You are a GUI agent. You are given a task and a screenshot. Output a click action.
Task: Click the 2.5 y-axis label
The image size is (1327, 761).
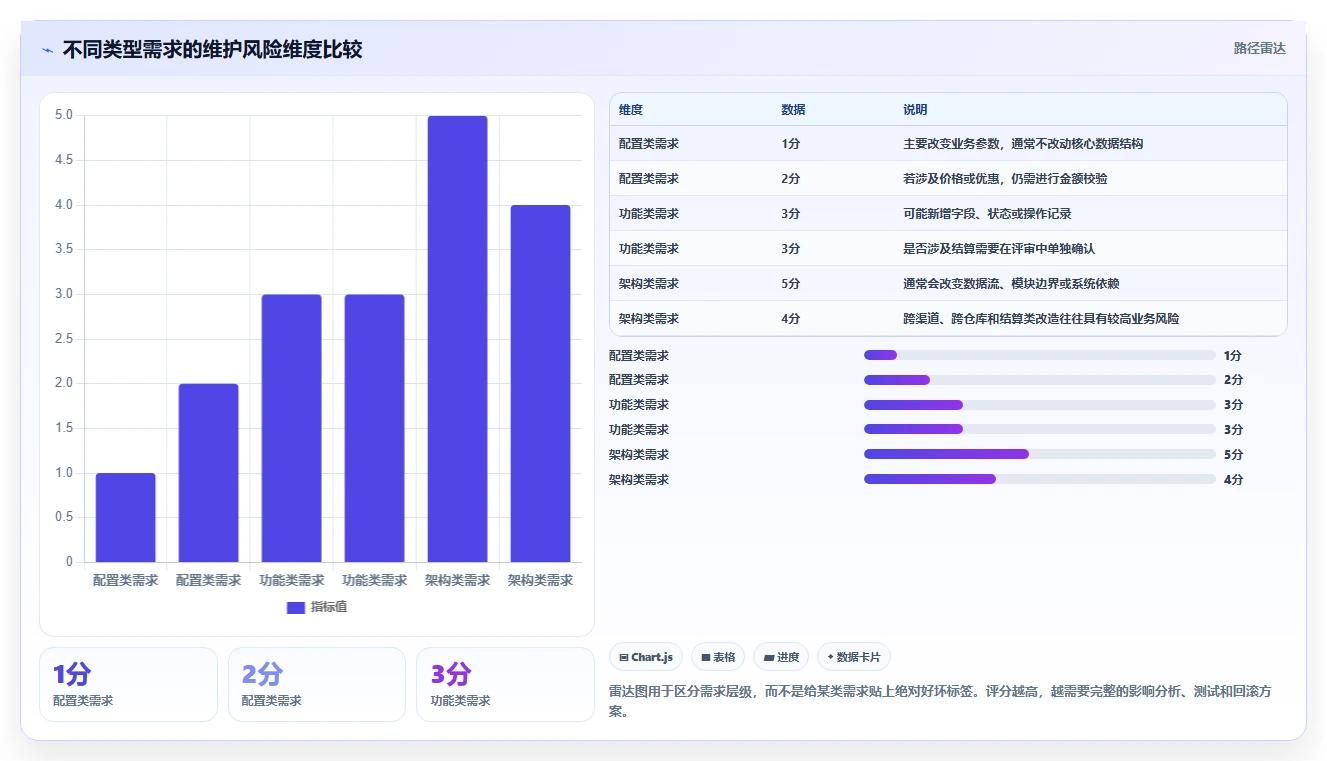[x=64, y=339]
